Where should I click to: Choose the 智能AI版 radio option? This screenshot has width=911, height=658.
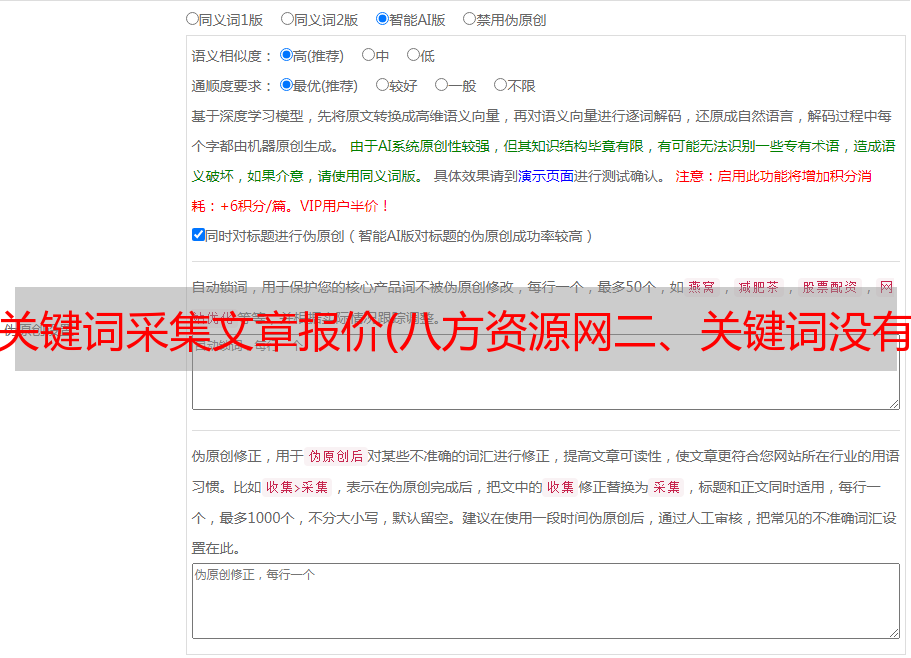(x=382, y=19)
